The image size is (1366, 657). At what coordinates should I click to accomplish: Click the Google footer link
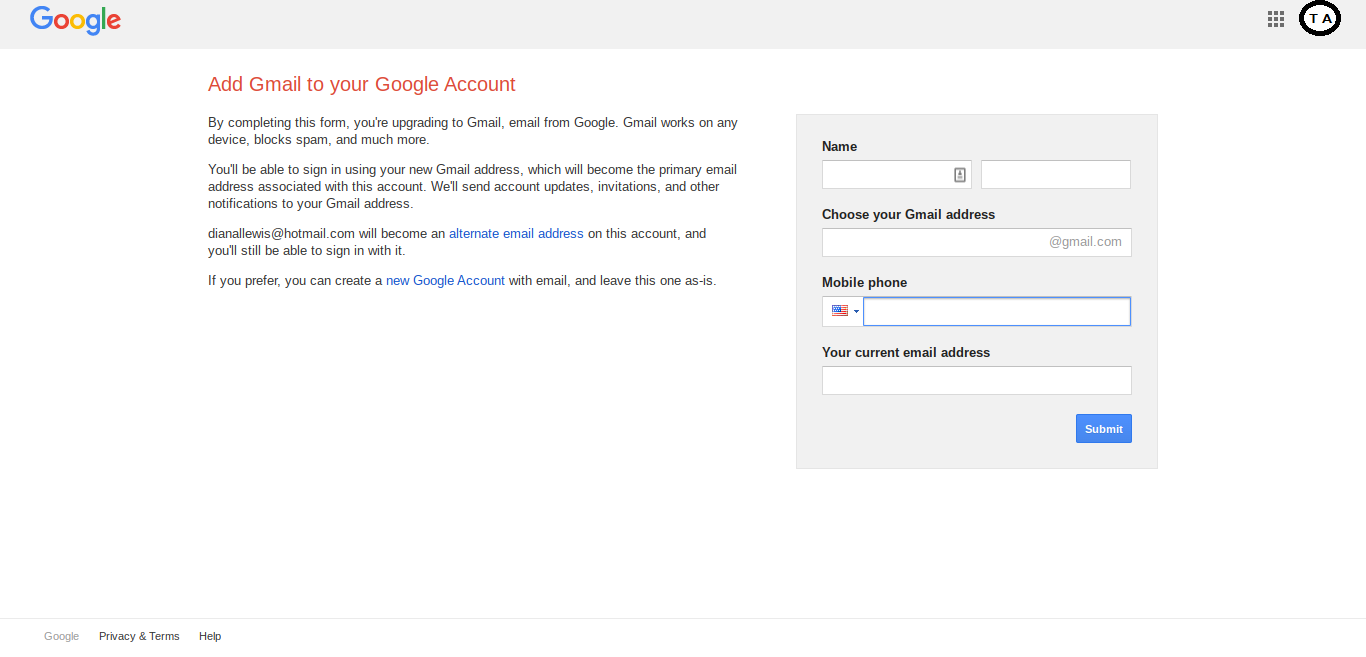click(61, 636)
